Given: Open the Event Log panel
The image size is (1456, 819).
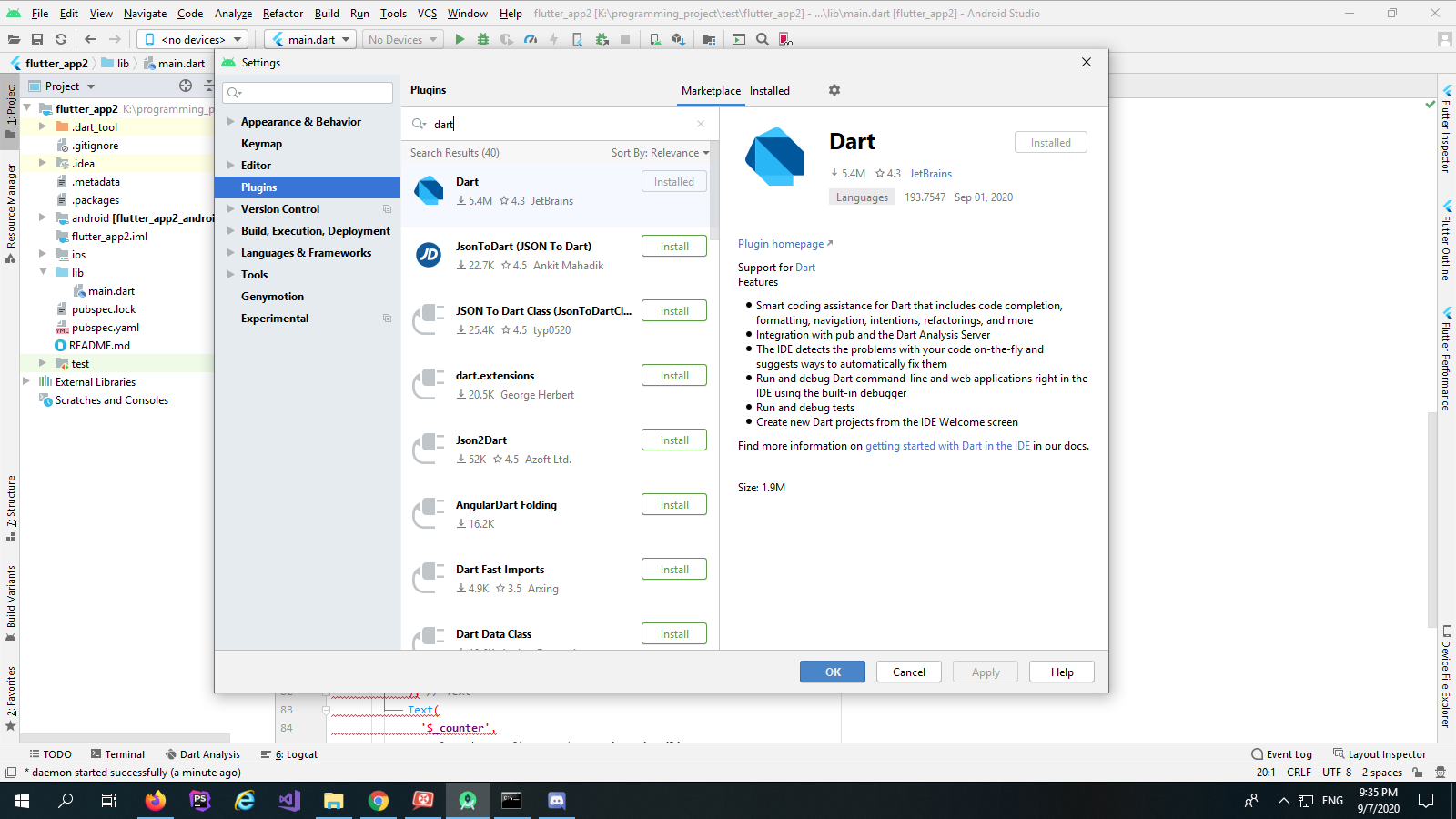Looking at the screenshot, I should tap(1281, 754).
